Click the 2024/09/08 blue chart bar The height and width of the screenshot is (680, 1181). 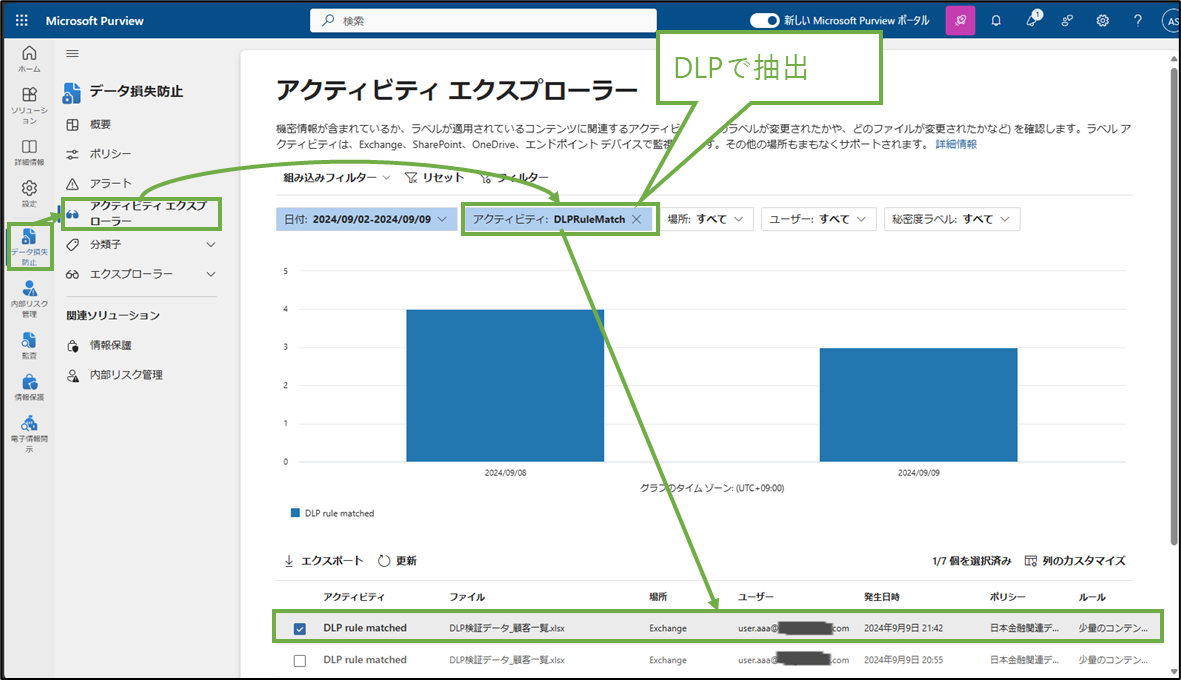(x=505, y=386)
